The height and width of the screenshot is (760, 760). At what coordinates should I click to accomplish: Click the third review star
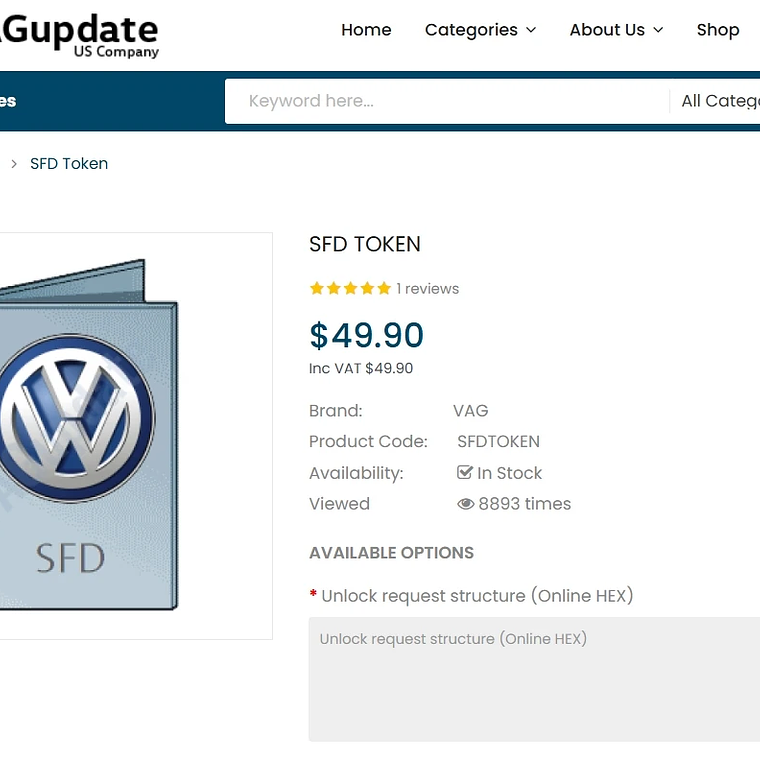[350, 289]
